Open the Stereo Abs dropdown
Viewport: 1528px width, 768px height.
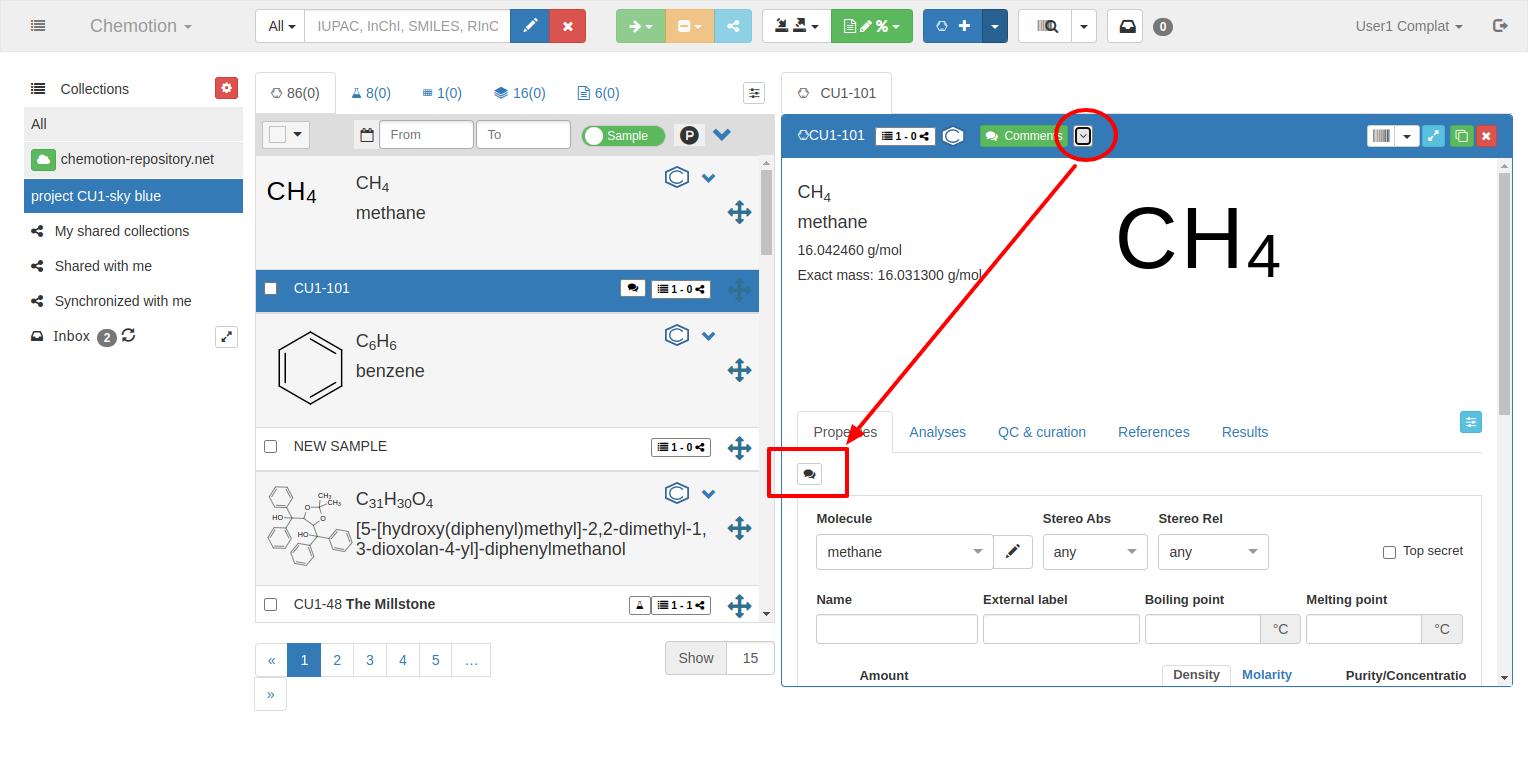point(1094,552)
